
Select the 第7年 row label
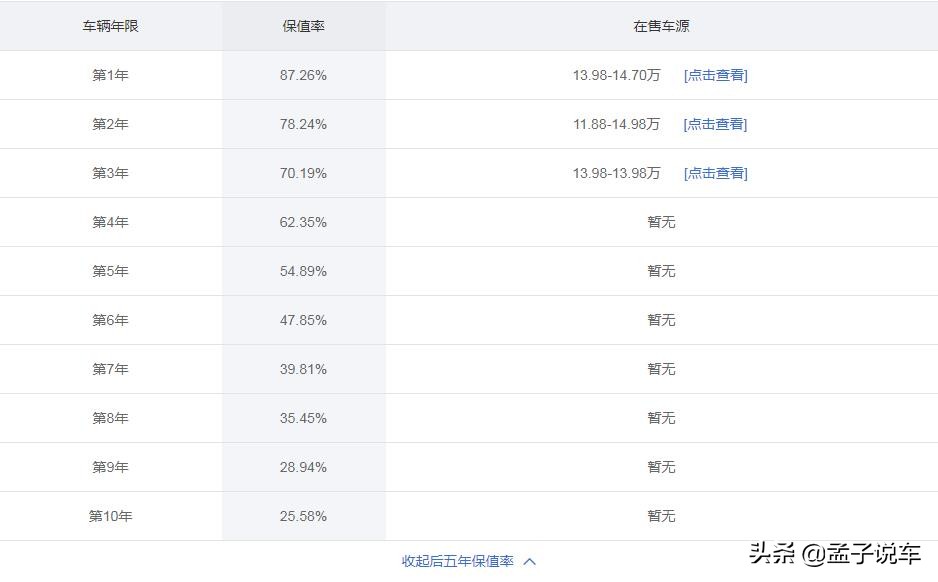(109, 368)
